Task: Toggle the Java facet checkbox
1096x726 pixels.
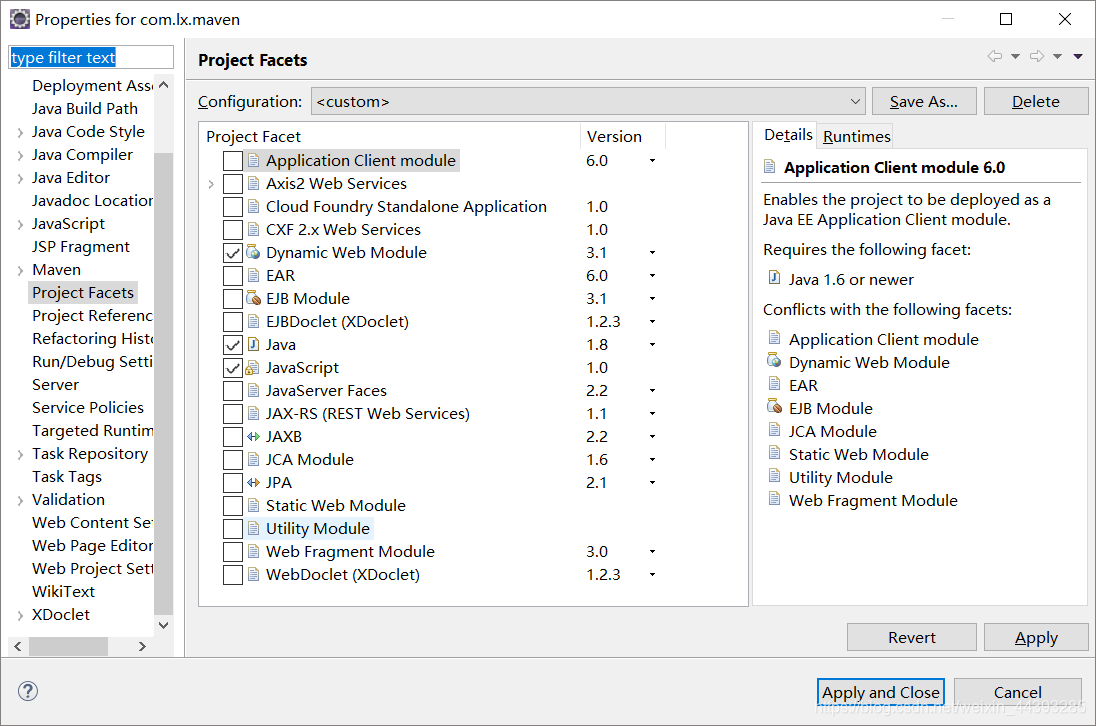Action: pos(233,345)
